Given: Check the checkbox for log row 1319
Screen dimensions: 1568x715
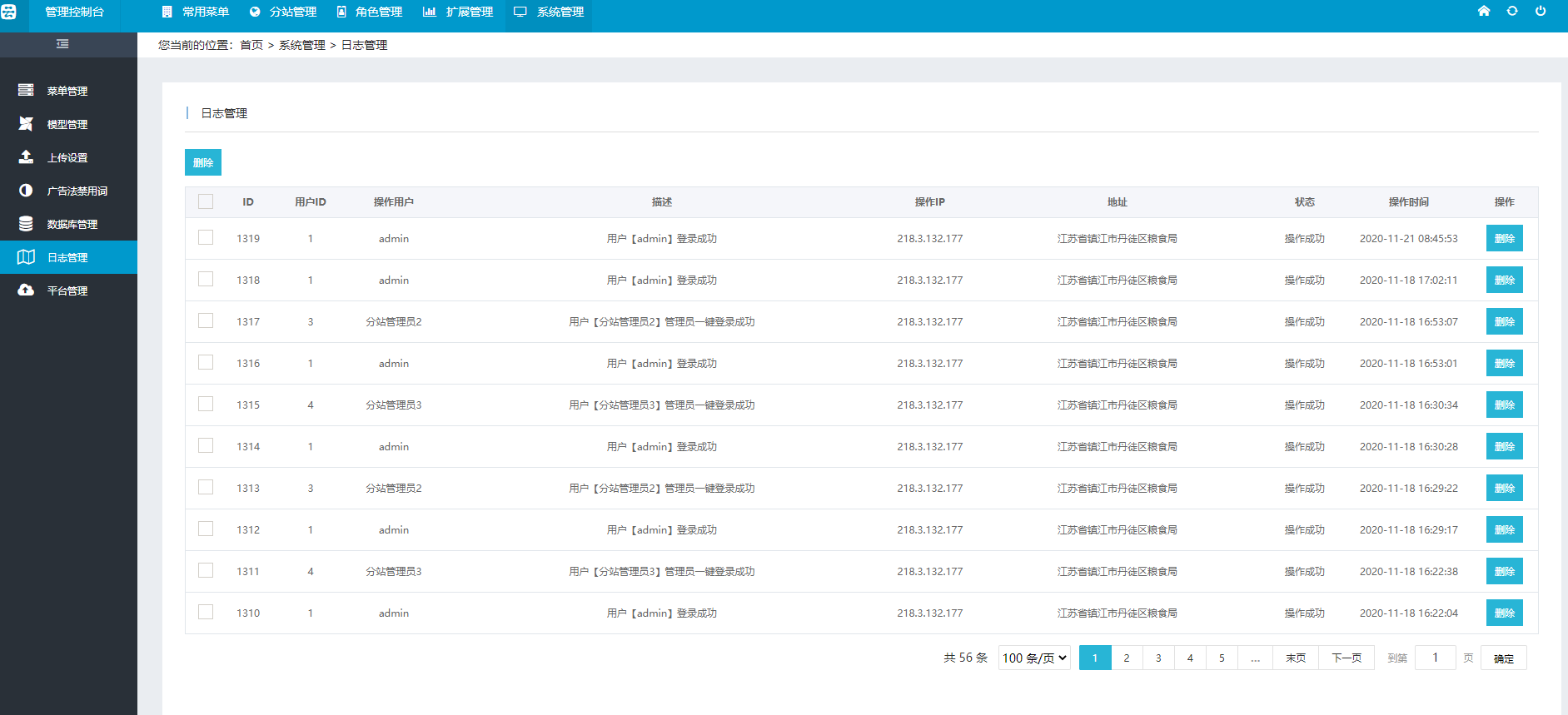Looking at the screenshot, I should pyautogui.click(x=206, y=238).
